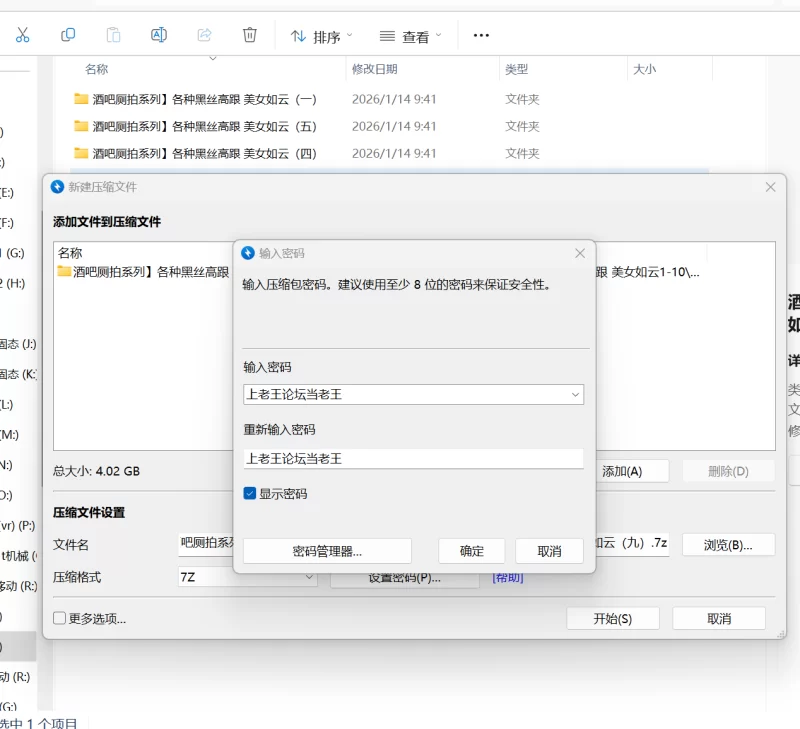Uncheck the 显示密码 checkbox
The width and height of the screenshot is (800, 729).
[249, 493]
